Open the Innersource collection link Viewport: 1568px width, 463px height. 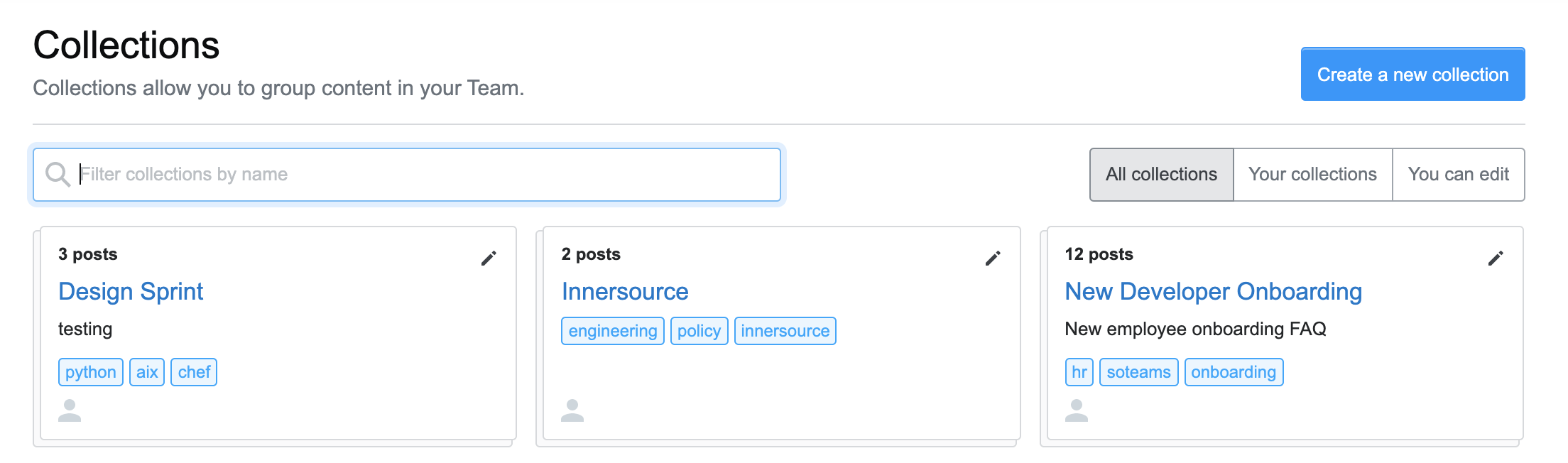(625, 292)
